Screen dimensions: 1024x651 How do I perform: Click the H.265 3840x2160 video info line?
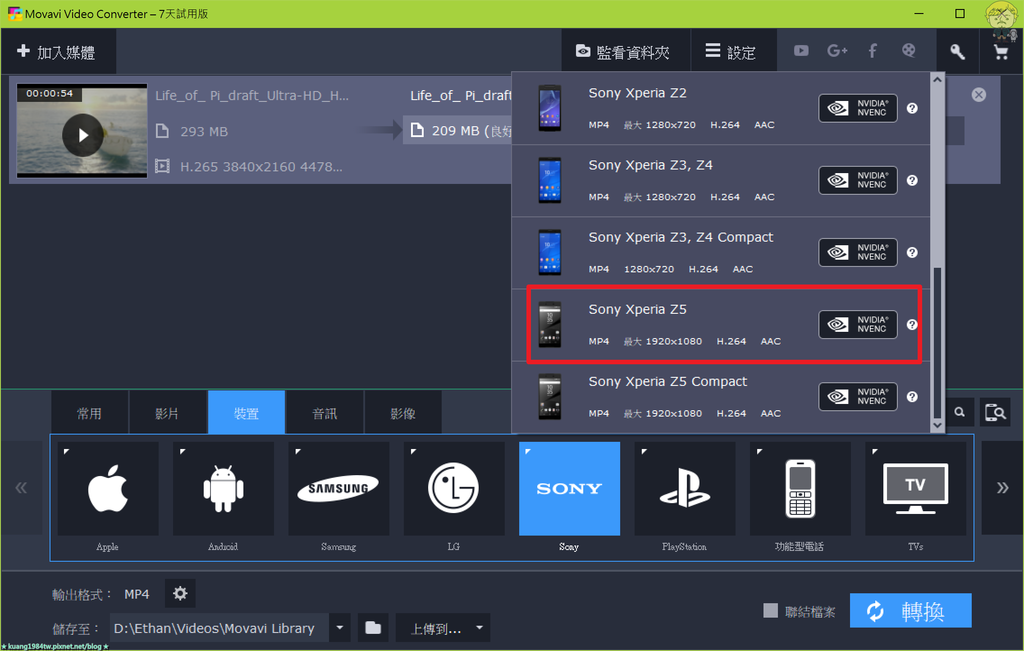pyautogui.click(x=261, y=167)
